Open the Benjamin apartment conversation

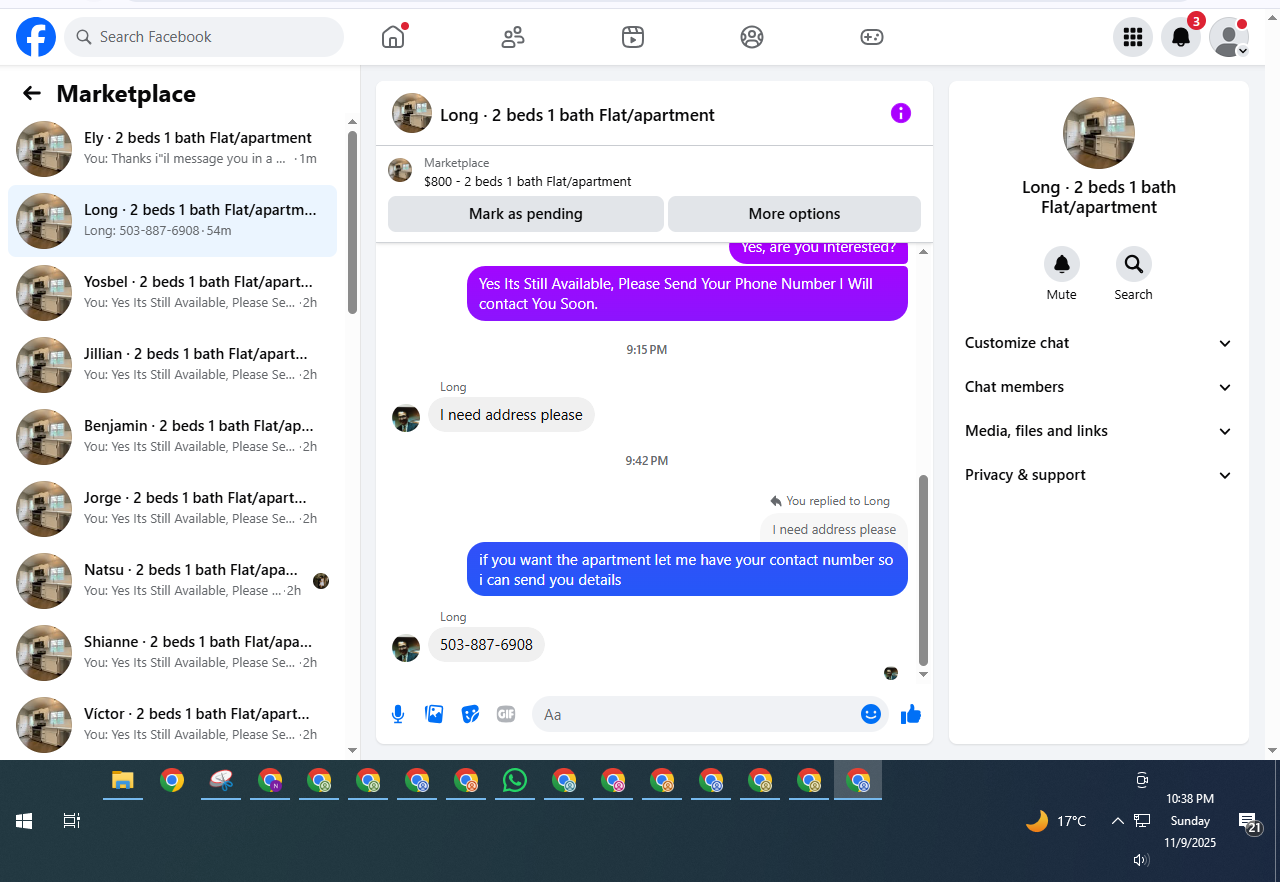(172, 437)
